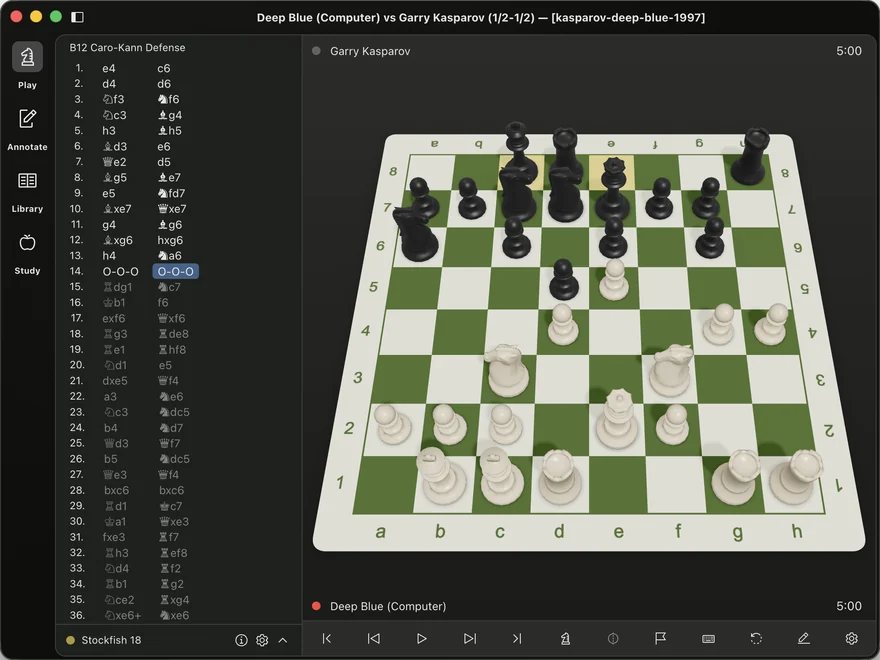The image size is (880, 660).
Task: Open the Play section in sidebar
Action: click(x=27, y=66)
